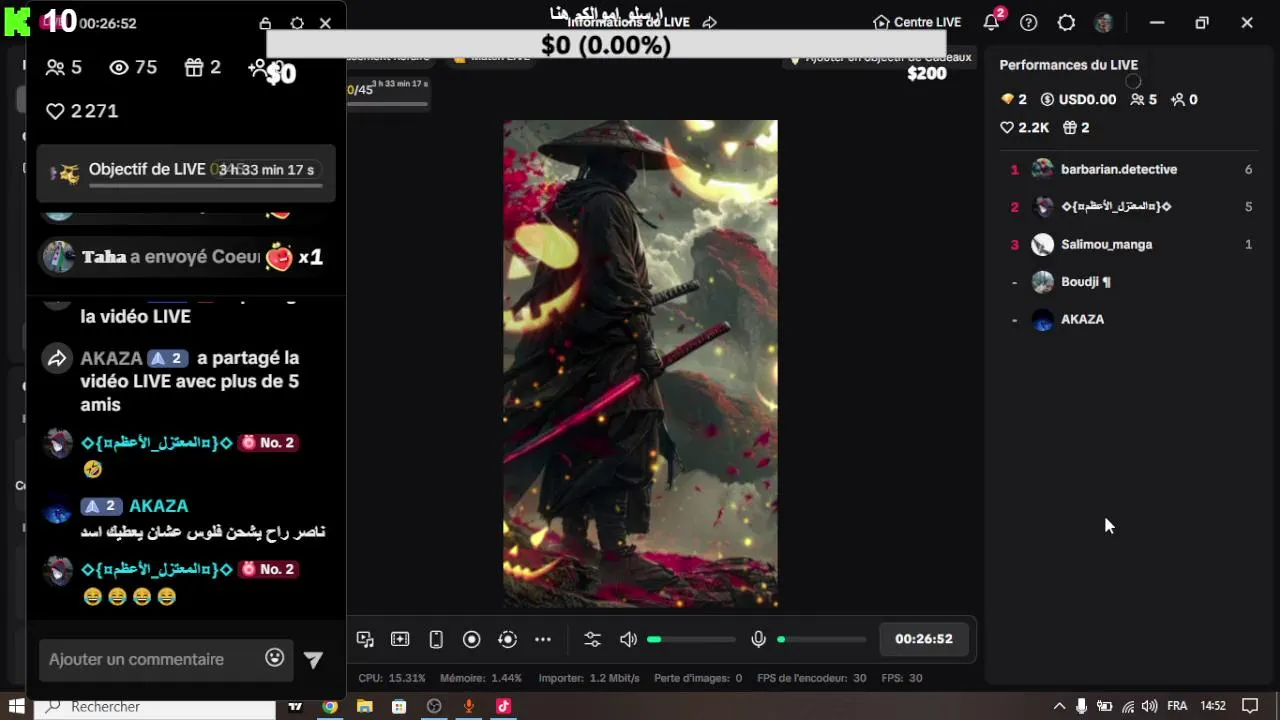The image size is (1280, 720).
Task: Click the eye views icon showing 75
Action: [119, 67]
